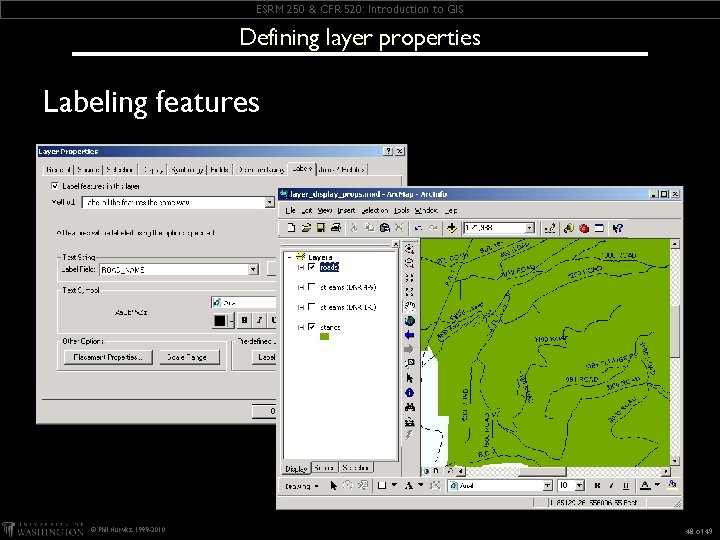Expand the stands layer tree node
Viewport: 720px width, 540px height.
point(301,327)
